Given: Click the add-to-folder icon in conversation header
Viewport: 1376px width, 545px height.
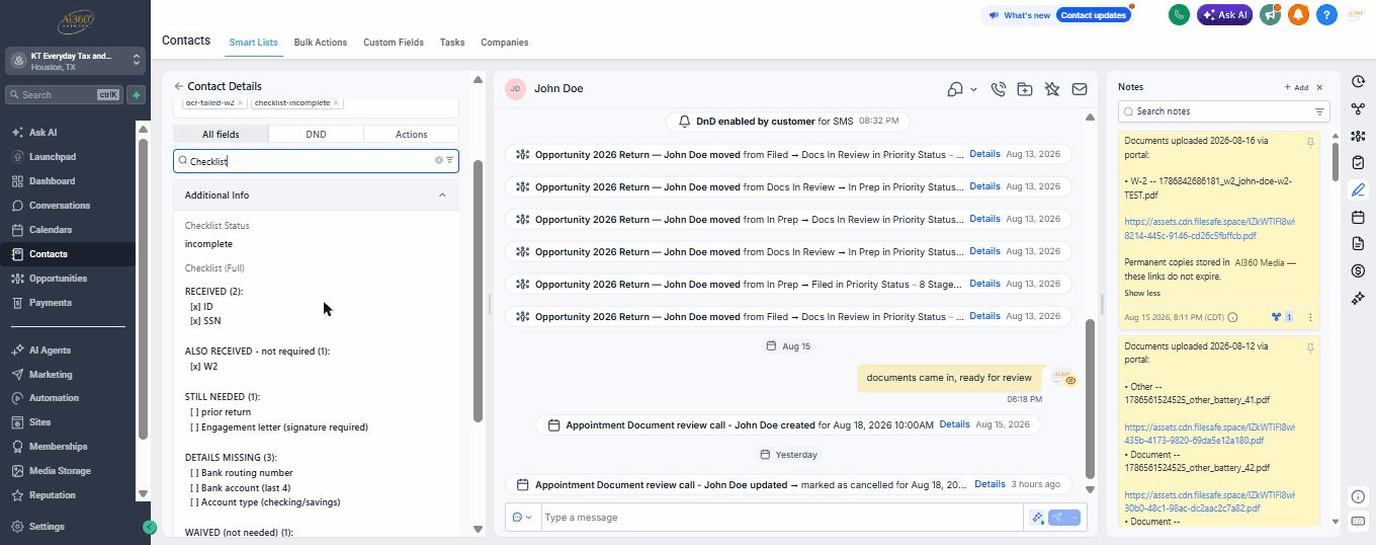Looking at the screenshot, I should click(x=1025, y=89).
